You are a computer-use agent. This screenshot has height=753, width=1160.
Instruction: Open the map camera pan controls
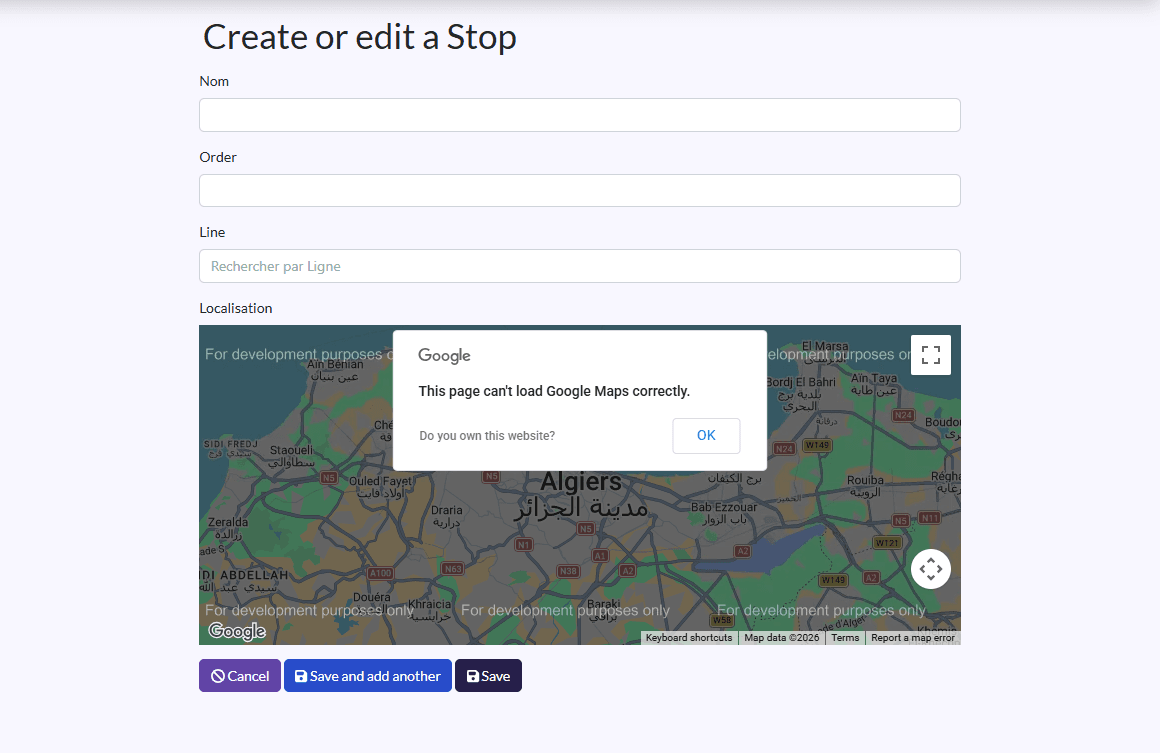click(931, 569)
